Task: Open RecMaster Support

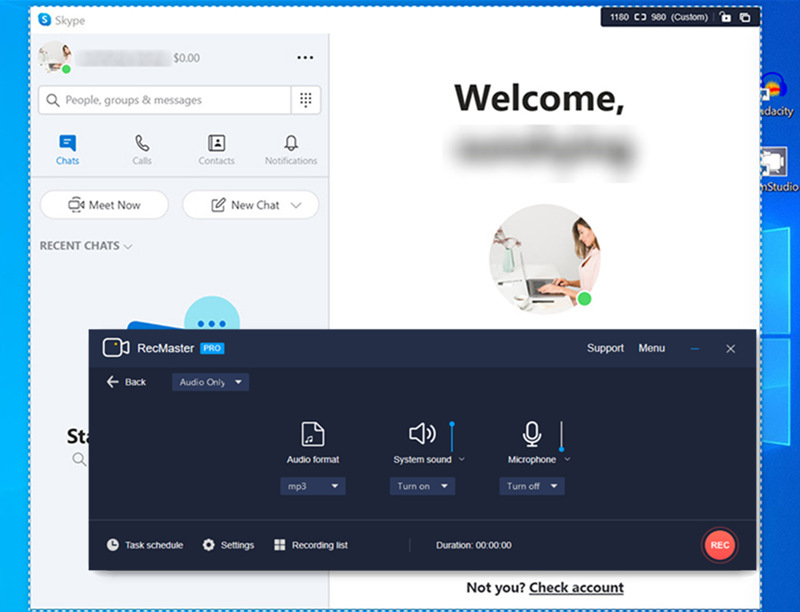Action: pyautogui.click(x=605, y=348)
